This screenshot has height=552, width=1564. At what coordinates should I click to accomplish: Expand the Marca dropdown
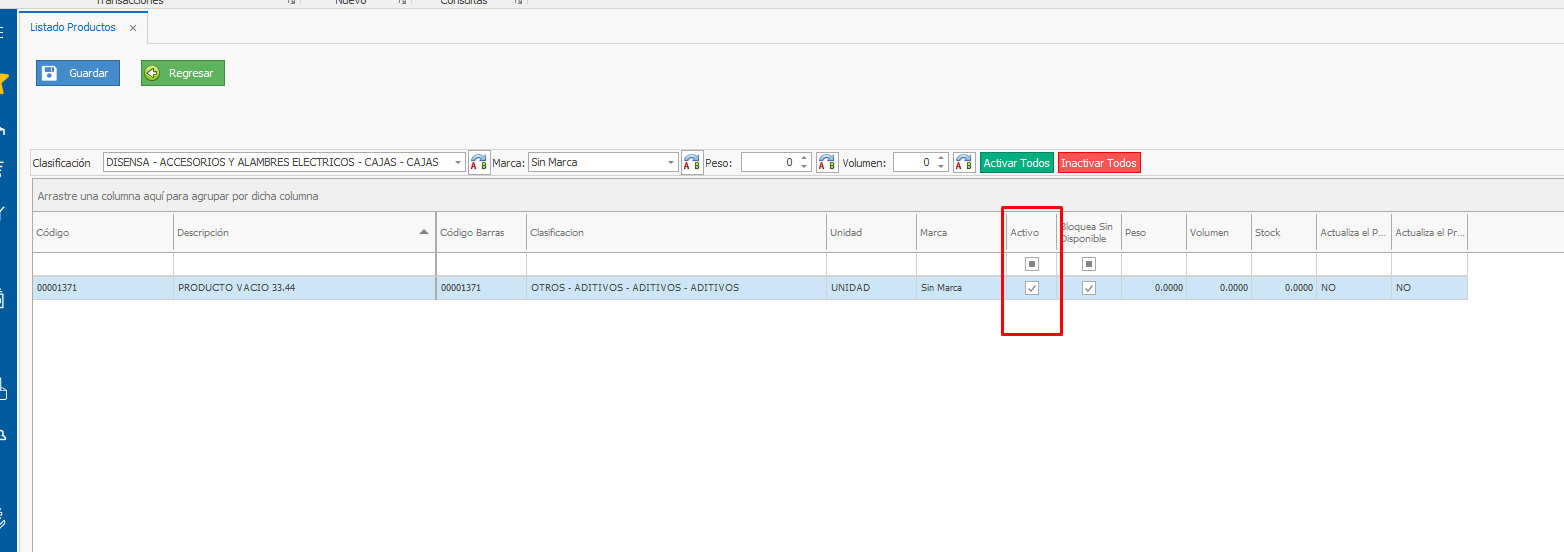tap(671, 163)
